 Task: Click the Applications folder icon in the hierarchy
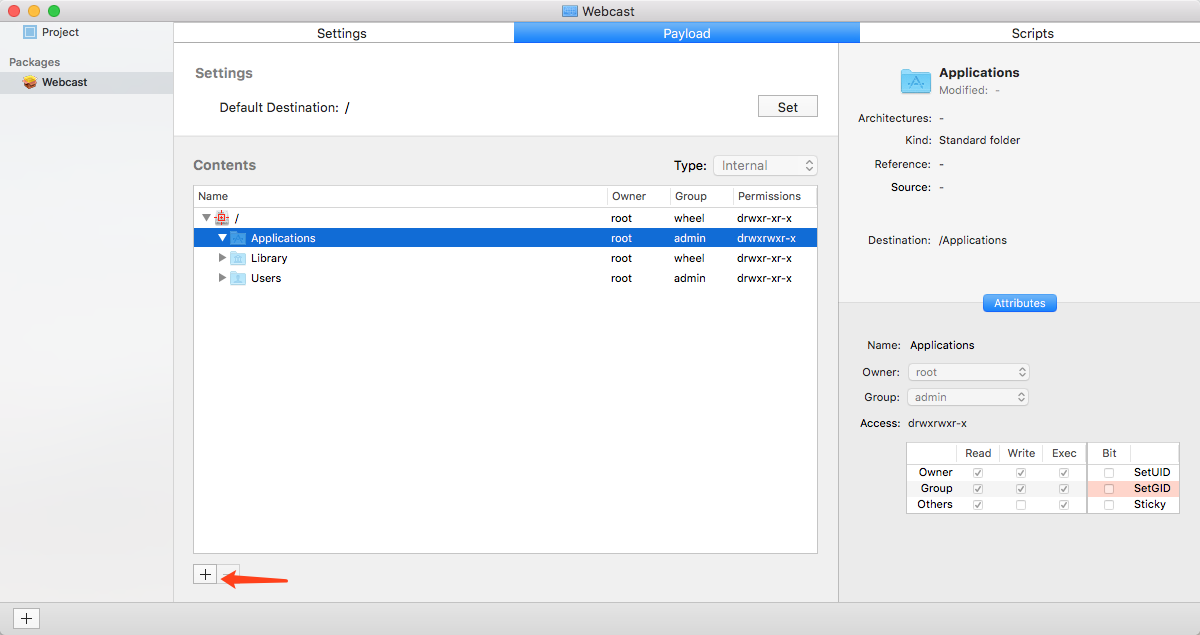point(239,238)
